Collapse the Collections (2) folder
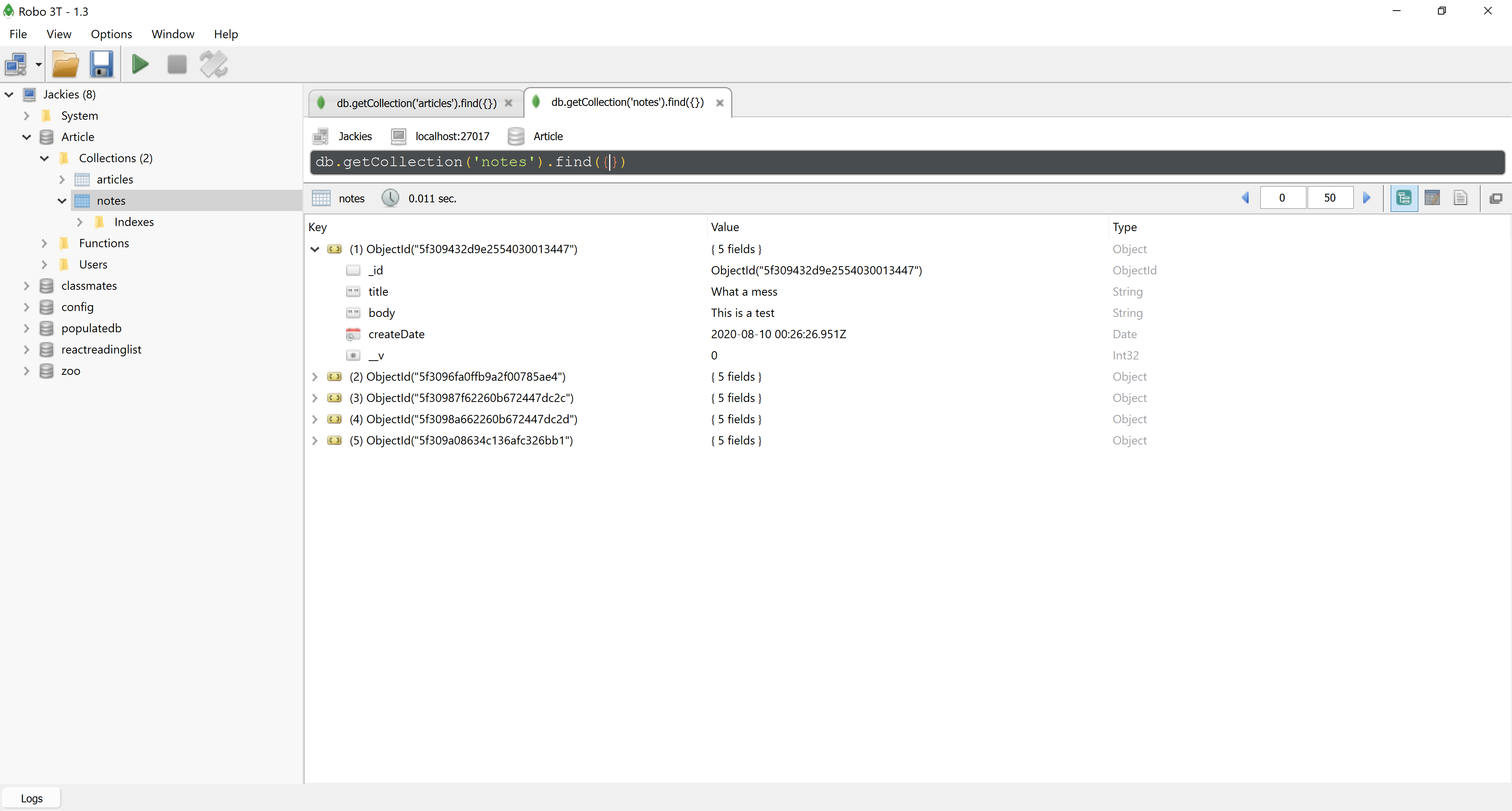1512x811 pixels. click(44, 158)
